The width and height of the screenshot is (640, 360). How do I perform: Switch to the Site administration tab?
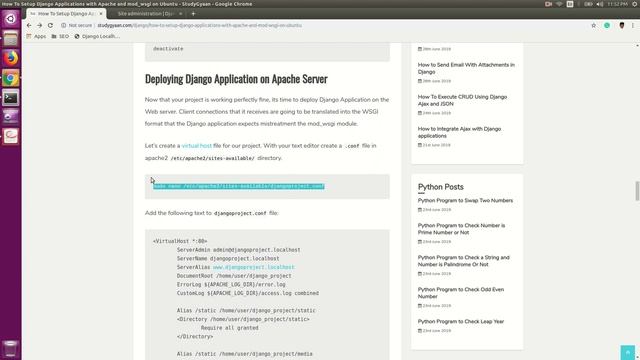pyautogui.click(x=145, y=13)
